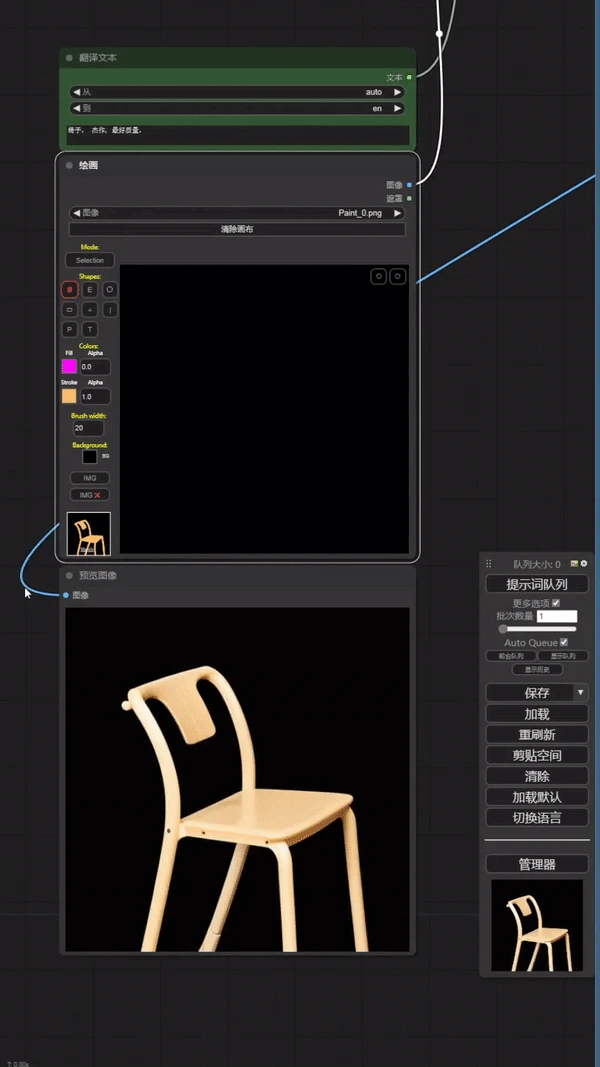
Task: Click right arrow of 图像 Paint_0.png field
Action: click(398, 213)
